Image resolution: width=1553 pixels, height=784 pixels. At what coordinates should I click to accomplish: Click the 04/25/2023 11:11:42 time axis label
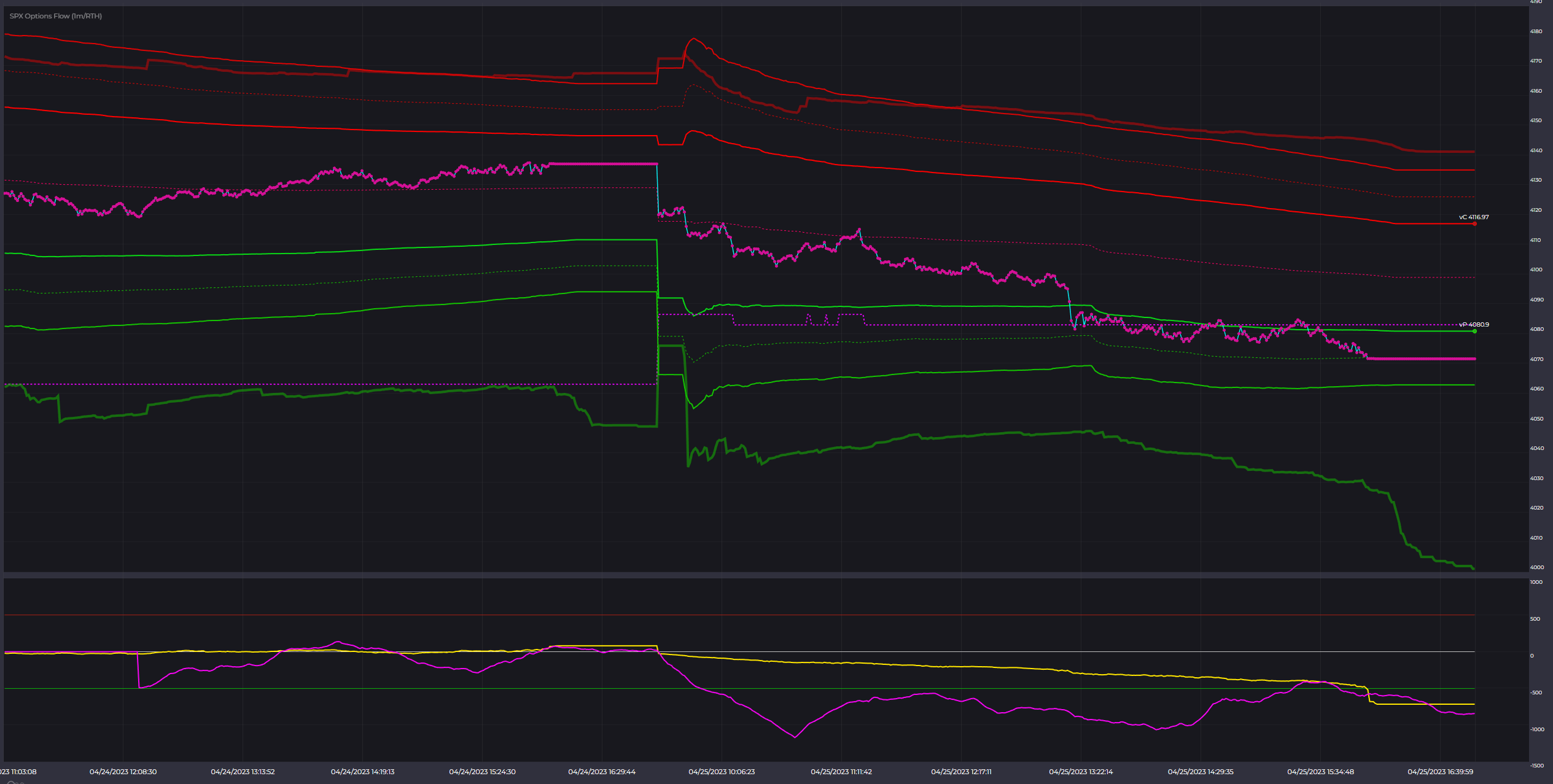tap(841, 772)
